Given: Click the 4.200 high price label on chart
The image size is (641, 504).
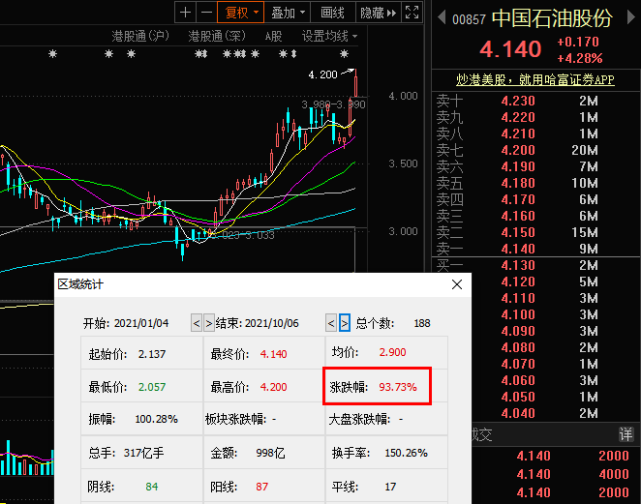Looking at the screenshot, I should (x=323, y=75).
